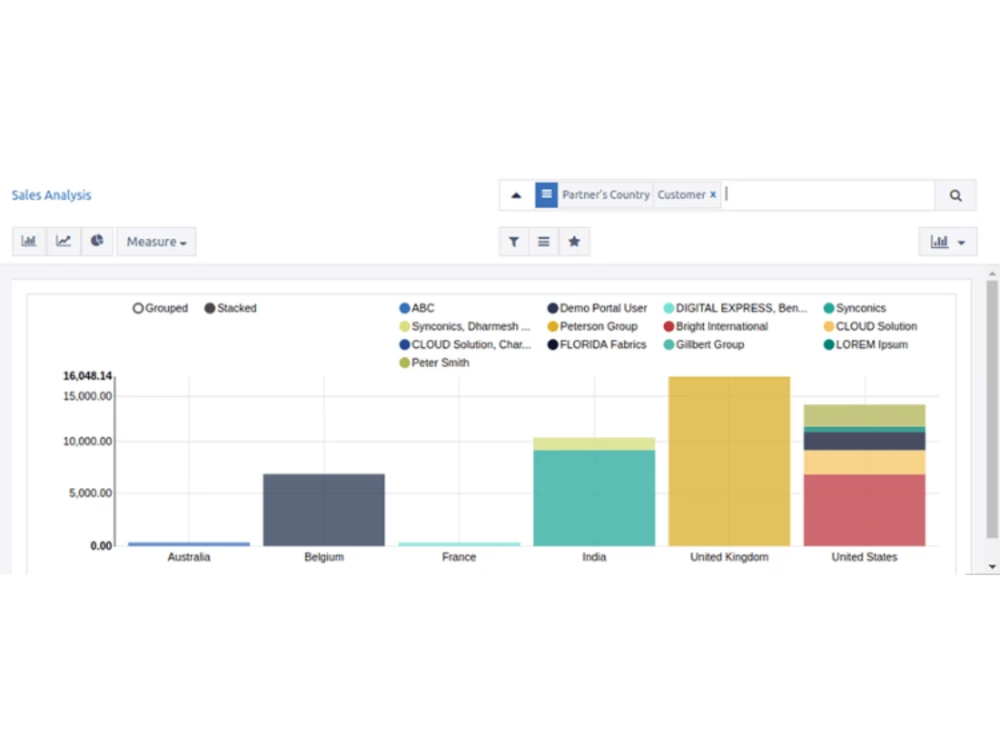Click the France axis label
The width and height of the screenshot is (1000, 751).
[459, 557]
